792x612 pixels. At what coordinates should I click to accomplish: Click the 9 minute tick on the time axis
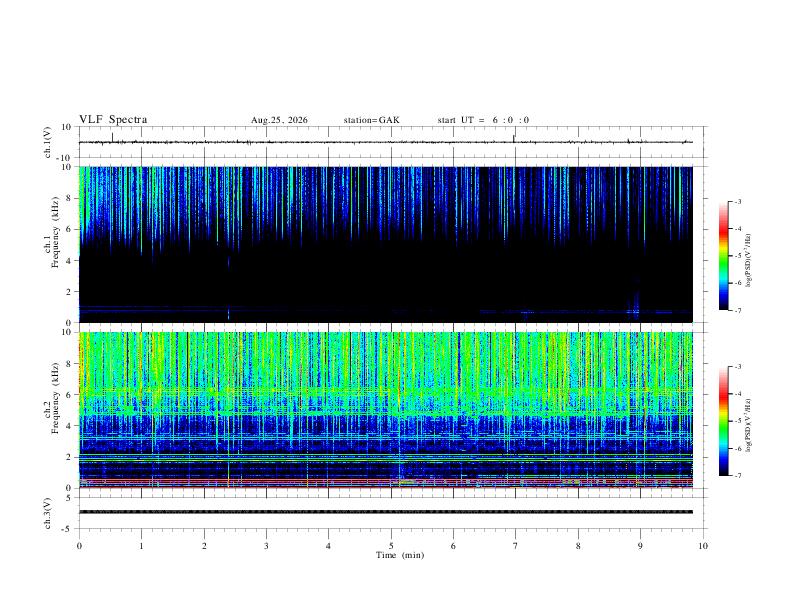point(640,546)
